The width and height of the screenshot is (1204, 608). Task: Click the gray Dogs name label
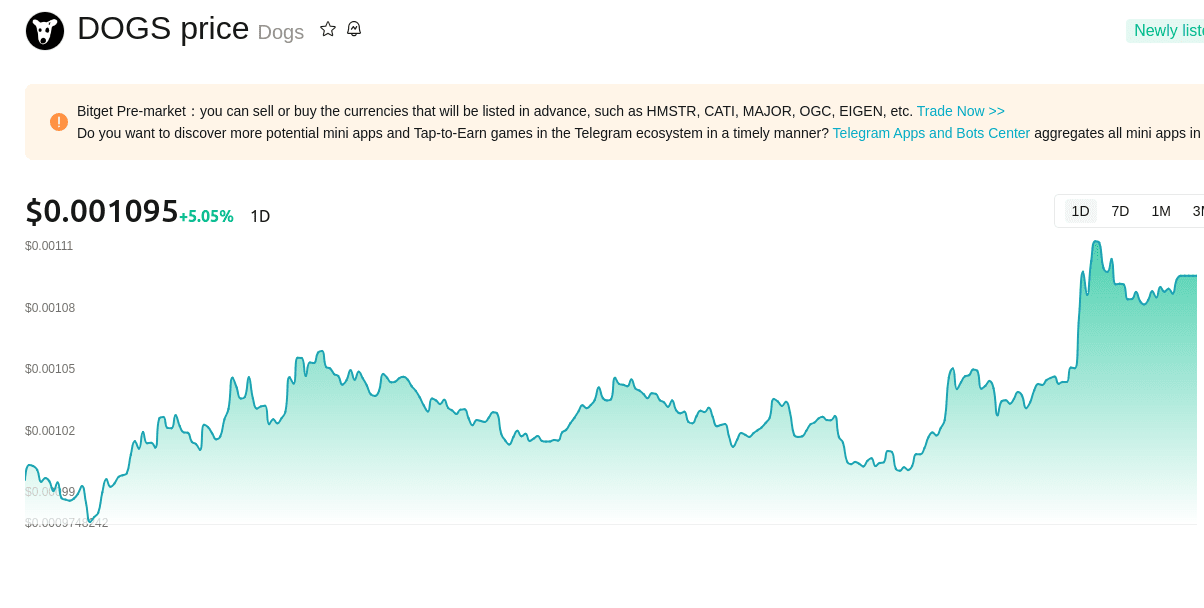point(281,32)
